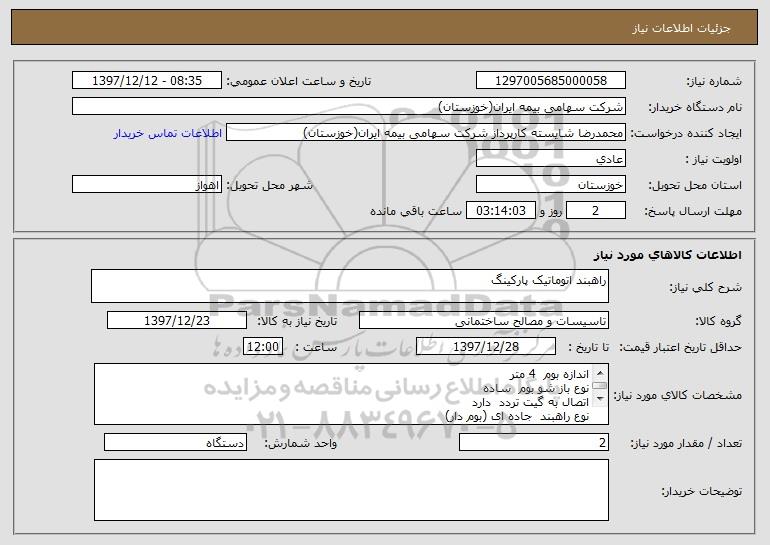
Task: Click the ایجاد کننده درخواست field
Action: pyautogui.click(x=426, y=133)
